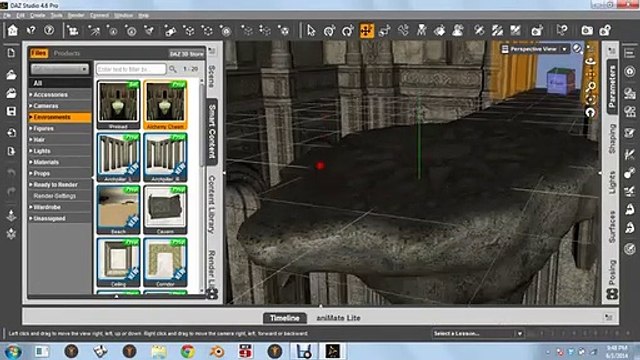Viewport: 640px width, 360px height.
Task: Open the Render menu
Action: coord(76,16)
